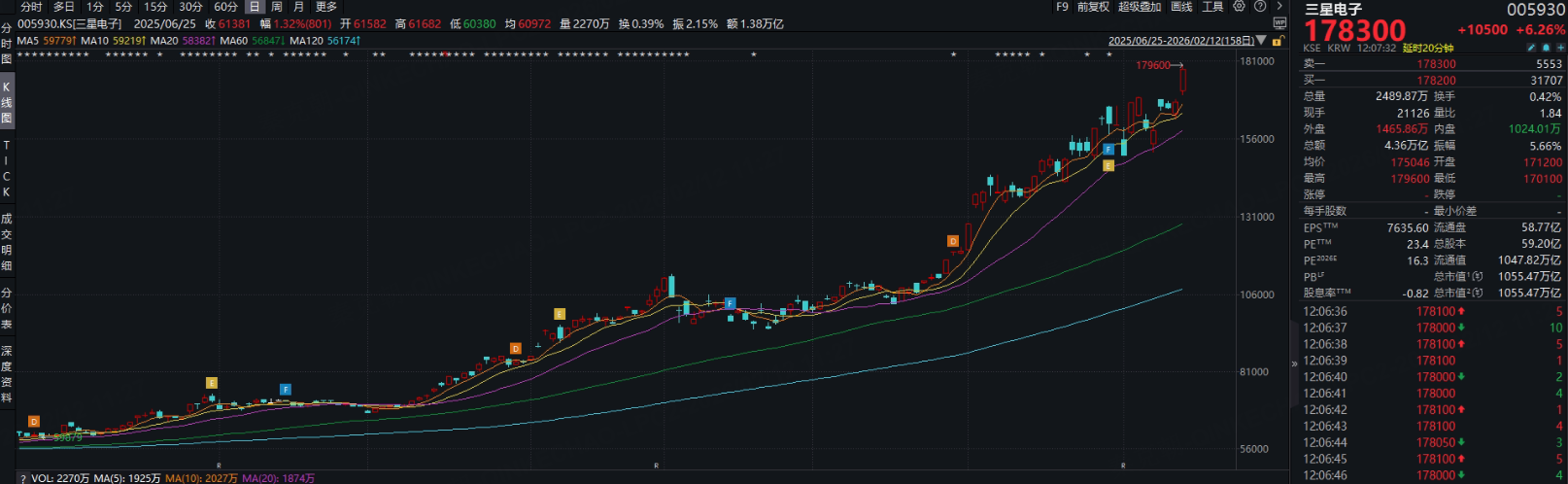Click the red-highlighted star in the marker row
Screen dimensions: 1568x484
[x=445, y=54]
